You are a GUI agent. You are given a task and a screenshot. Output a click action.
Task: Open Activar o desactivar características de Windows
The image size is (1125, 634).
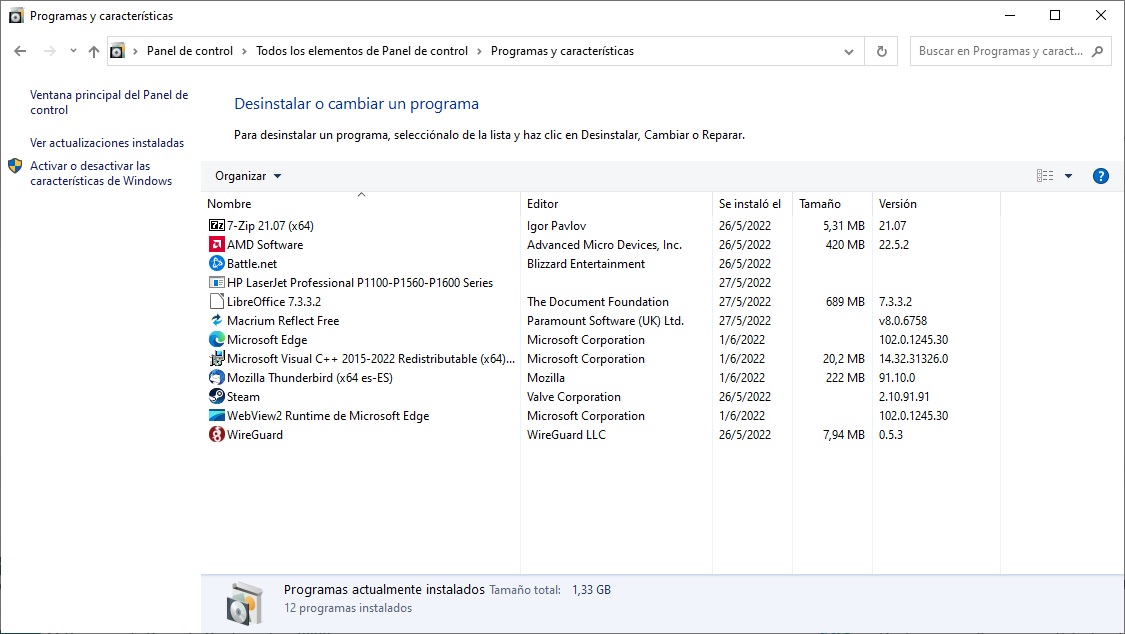coord(101,174)
